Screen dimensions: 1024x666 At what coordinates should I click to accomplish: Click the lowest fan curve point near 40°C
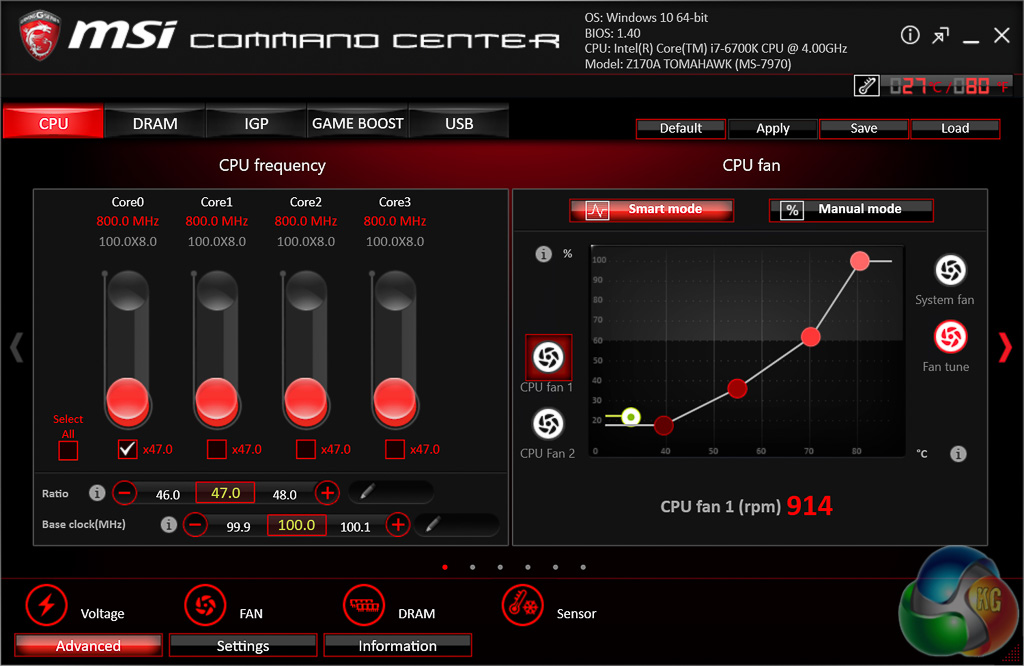click(x=664, y=426)
